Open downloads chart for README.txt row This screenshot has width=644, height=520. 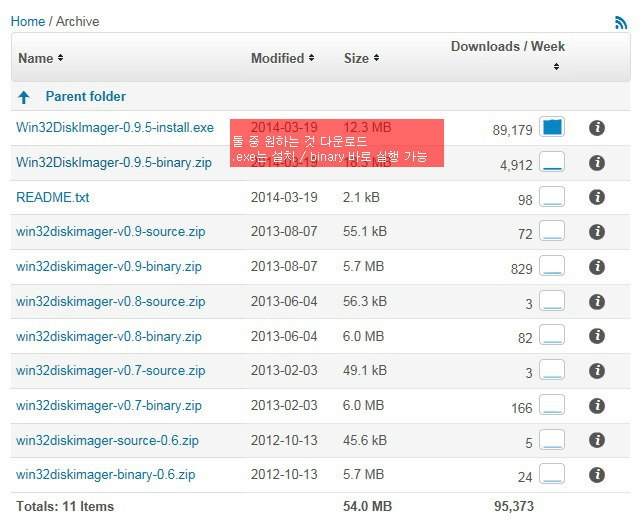point(552,196)
